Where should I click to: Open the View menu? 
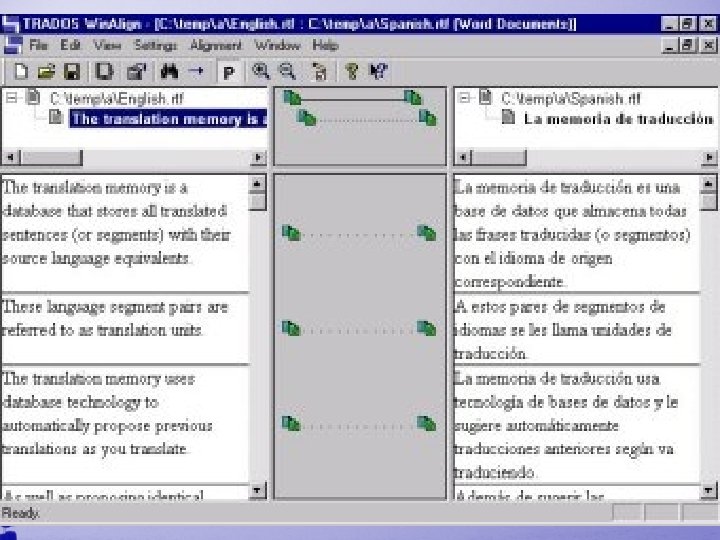tap(107, 45)
